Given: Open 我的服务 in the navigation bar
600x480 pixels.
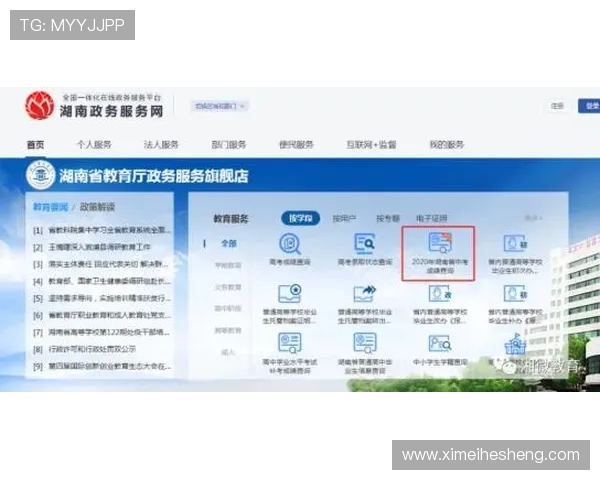Looking at the screenshot, I should pyautogui.click(x=447, y=145).
